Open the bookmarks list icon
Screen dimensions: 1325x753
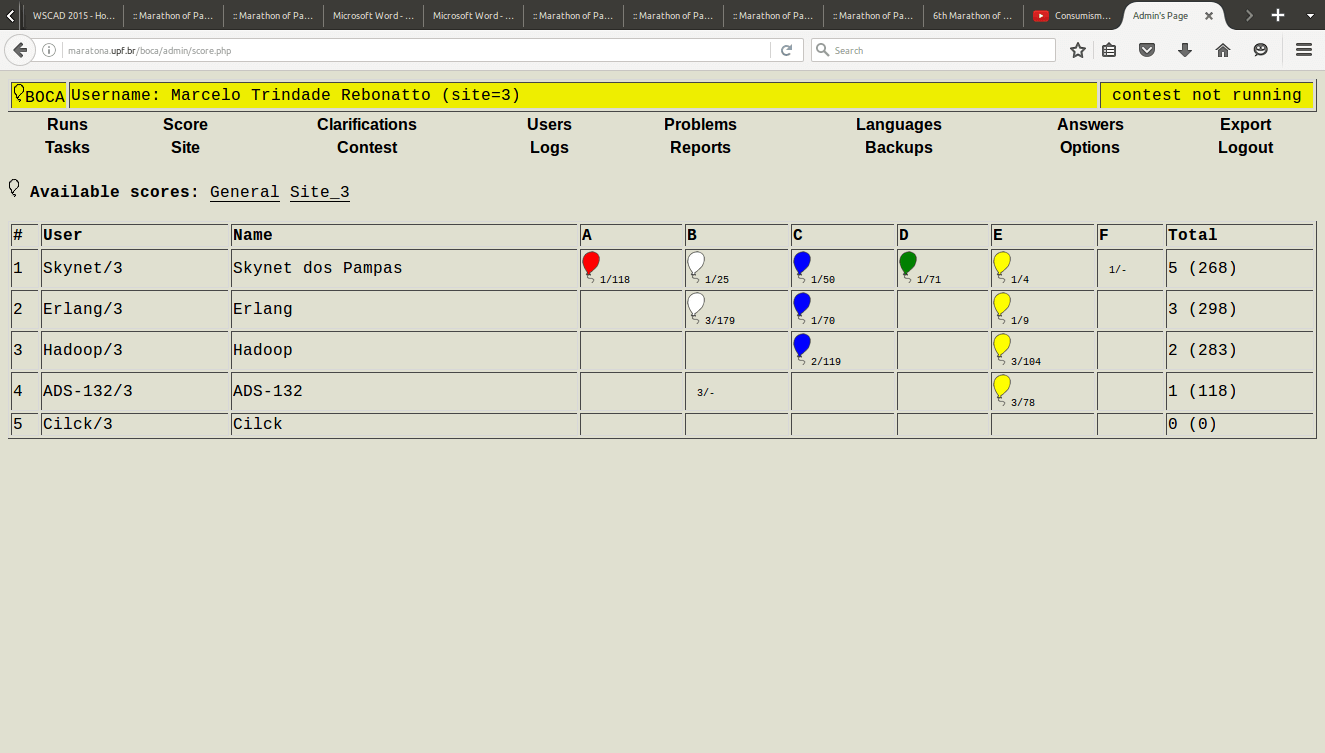click(x=1109, y=50)
